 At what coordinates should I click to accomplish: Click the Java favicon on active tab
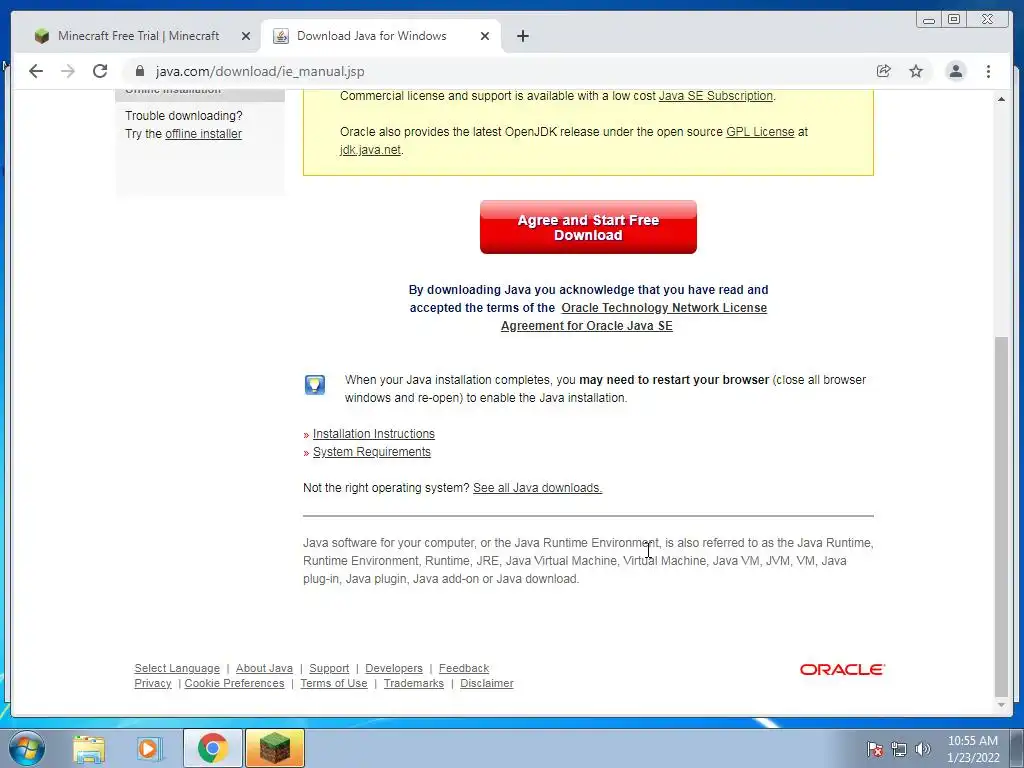tap(281, 36)
